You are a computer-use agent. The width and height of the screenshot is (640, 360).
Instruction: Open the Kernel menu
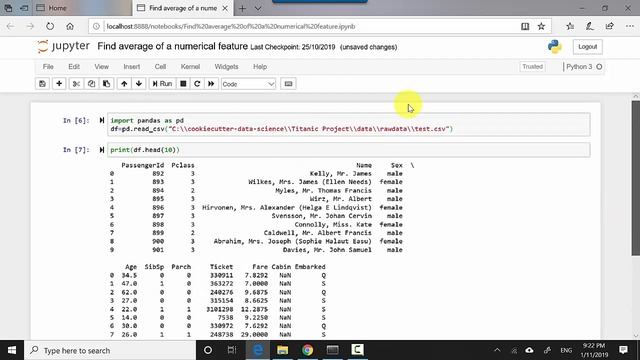(190, 67)
